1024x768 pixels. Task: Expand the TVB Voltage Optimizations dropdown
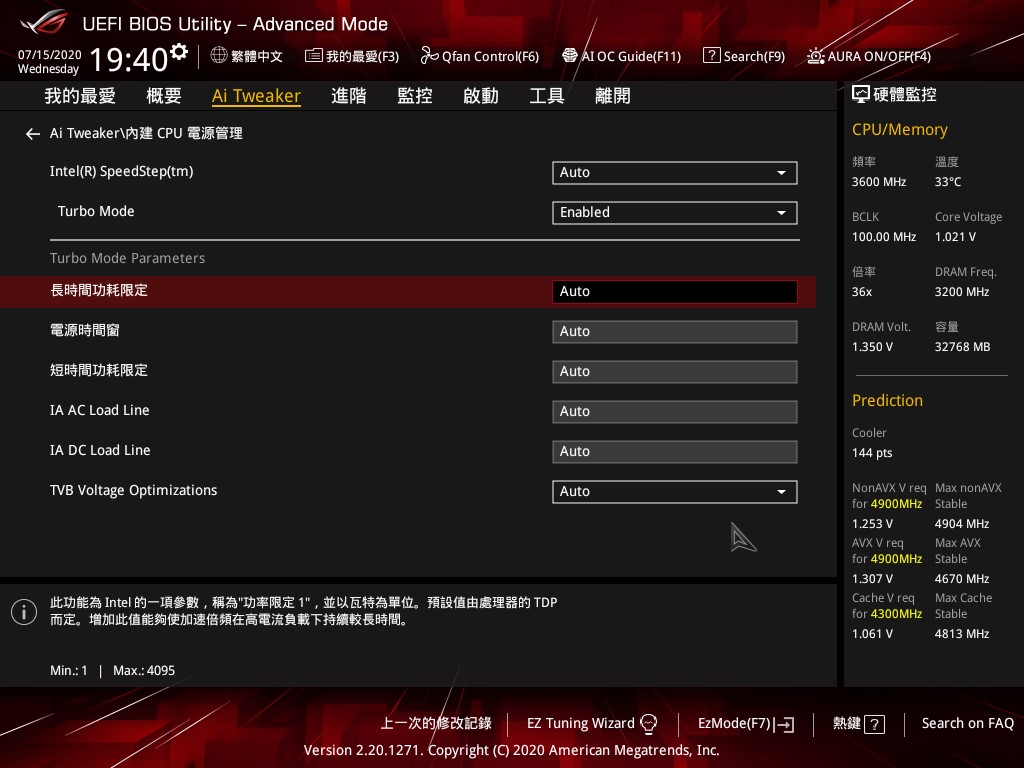click(x=675, y=492)
